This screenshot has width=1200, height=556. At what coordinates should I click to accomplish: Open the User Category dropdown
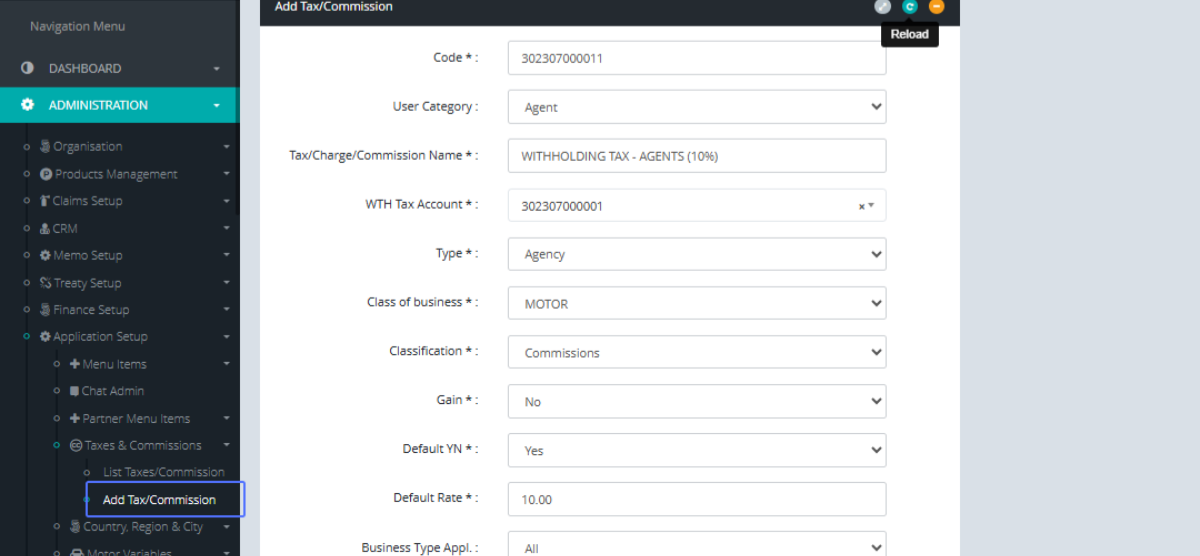coord(696,107)
